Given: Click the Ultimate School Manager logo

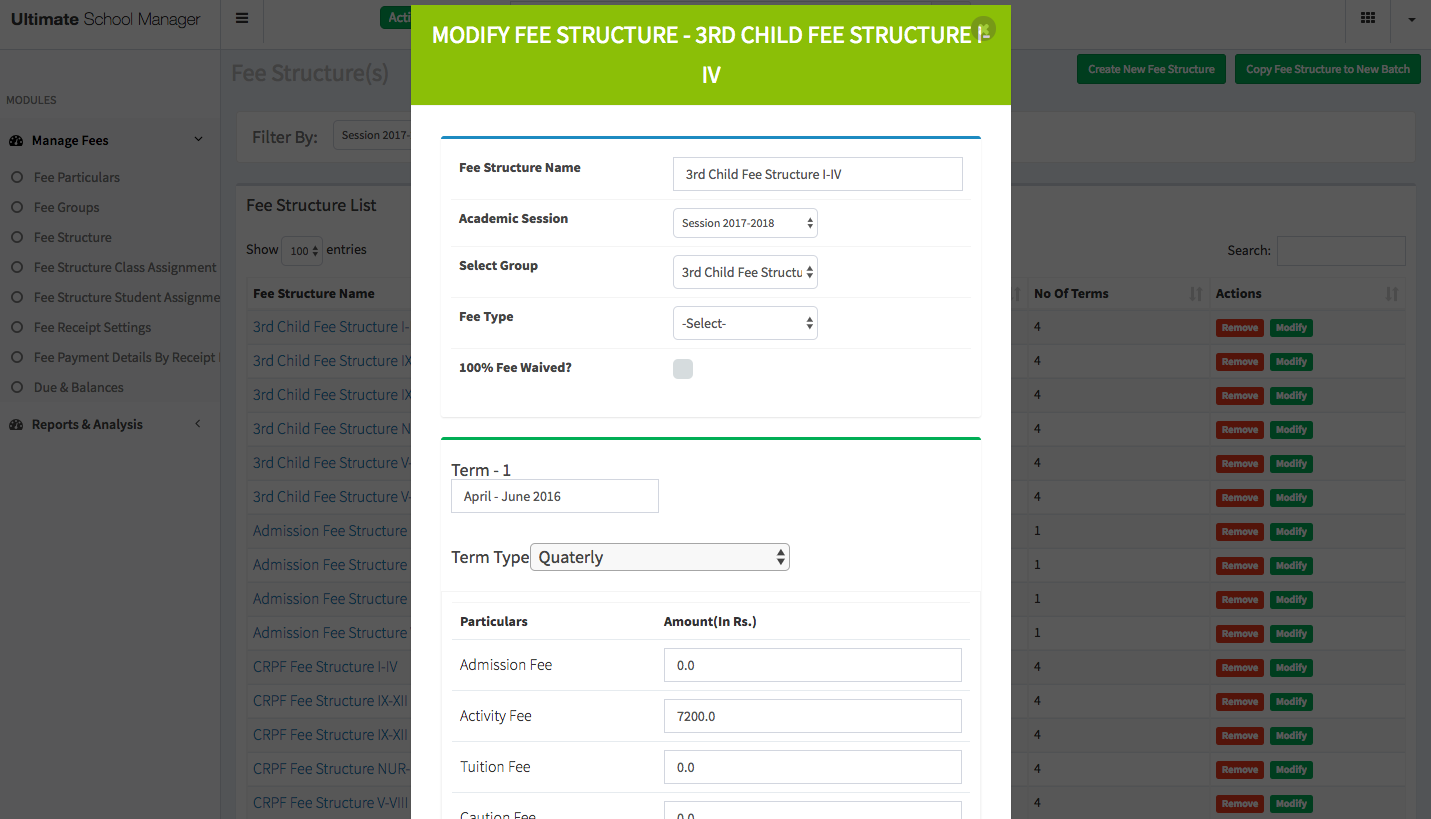Looking at the screenshot, I should (x=105, y=19).
